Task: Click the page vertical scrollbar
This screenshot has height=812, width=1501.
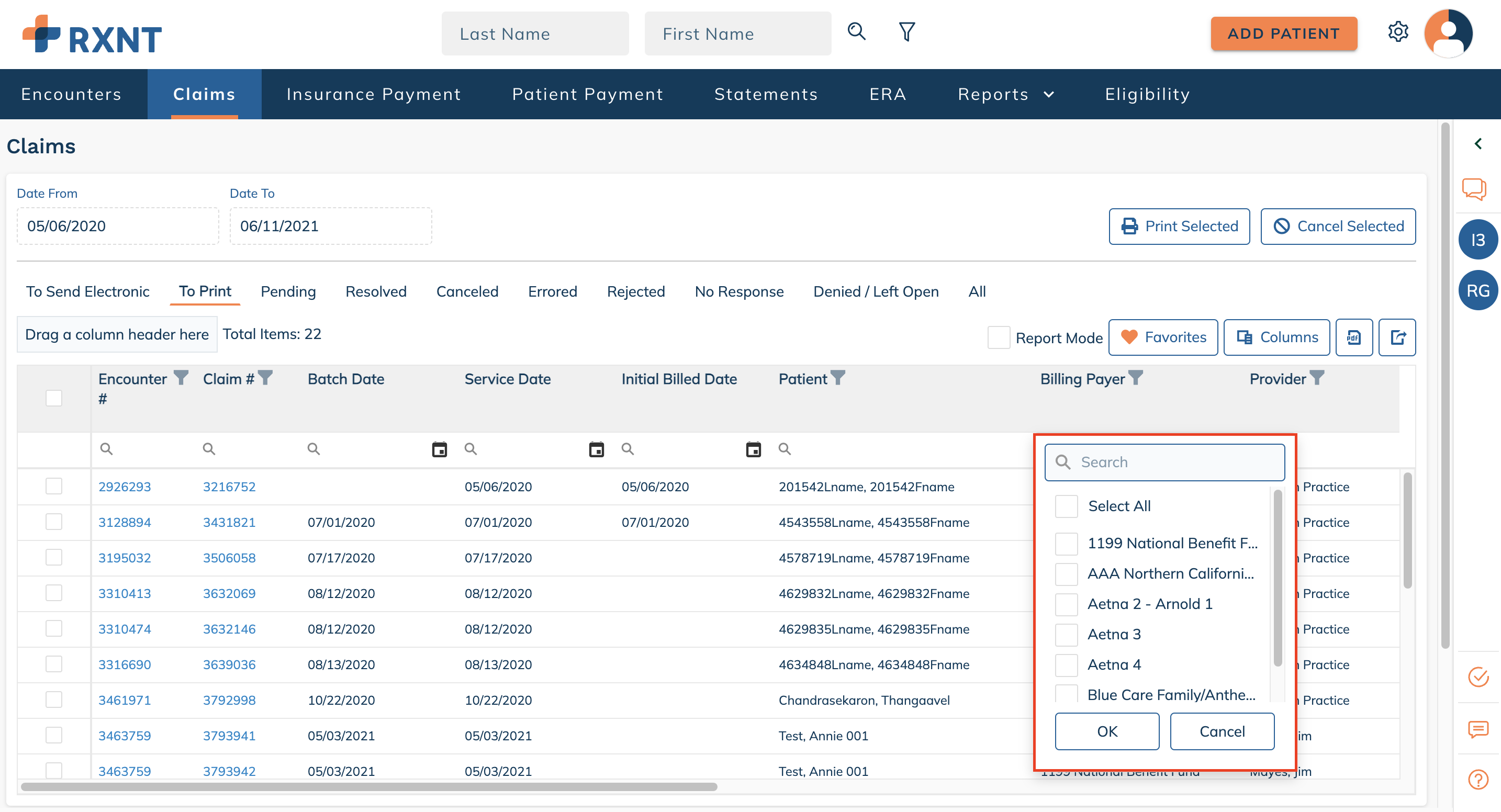Action: (1445, 386)
